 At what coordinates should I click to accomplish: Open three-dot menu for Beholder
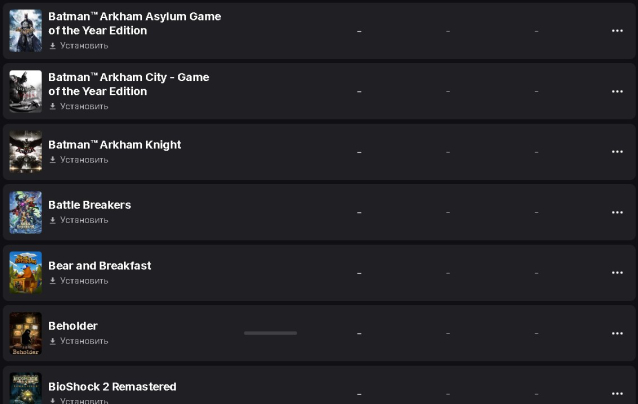pos(617,333)
